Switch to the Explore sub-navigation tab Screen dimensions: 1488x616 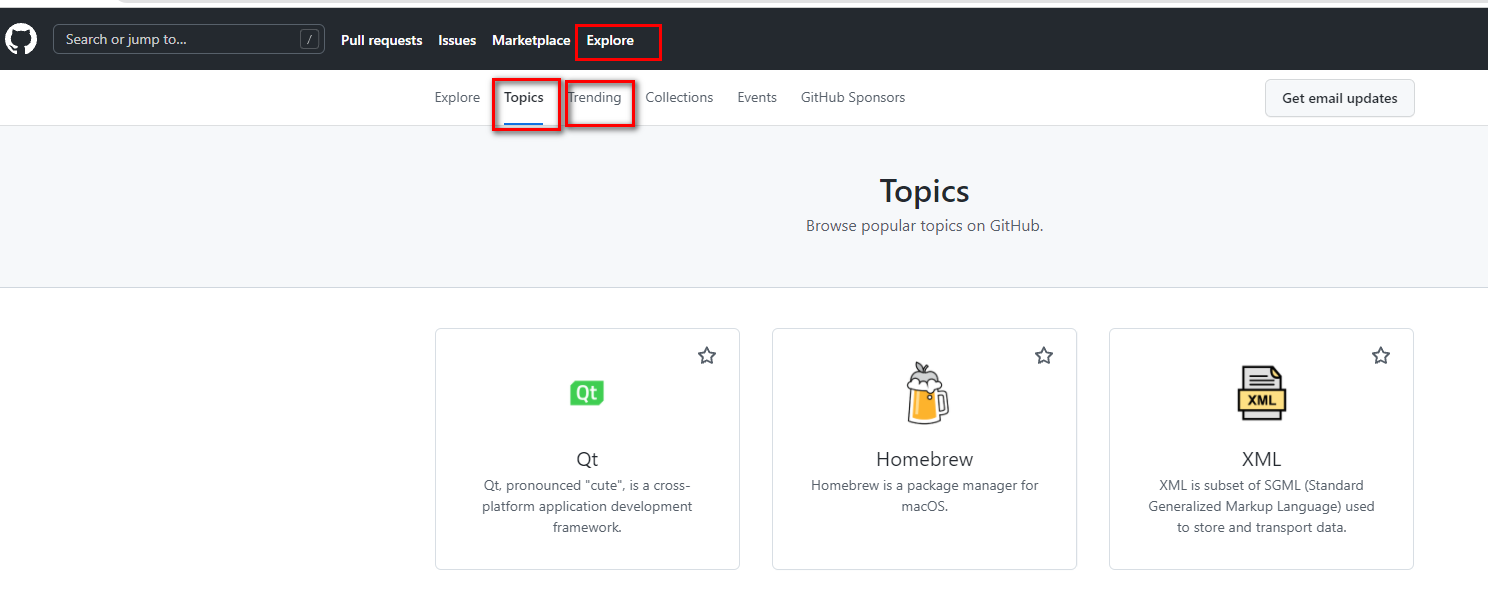click(x=457, y=98)
